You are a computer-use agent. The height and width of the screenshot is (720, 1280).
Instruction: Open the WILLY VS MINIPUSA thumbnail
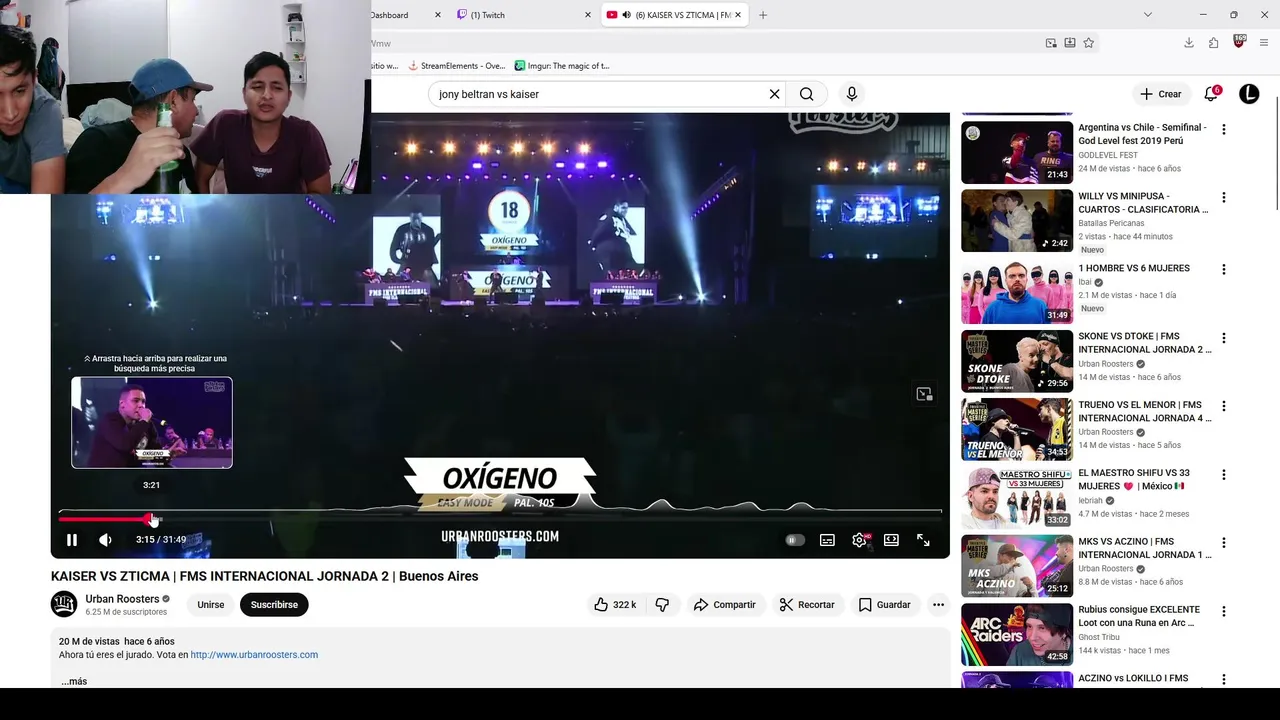(x=1017, y=221)
